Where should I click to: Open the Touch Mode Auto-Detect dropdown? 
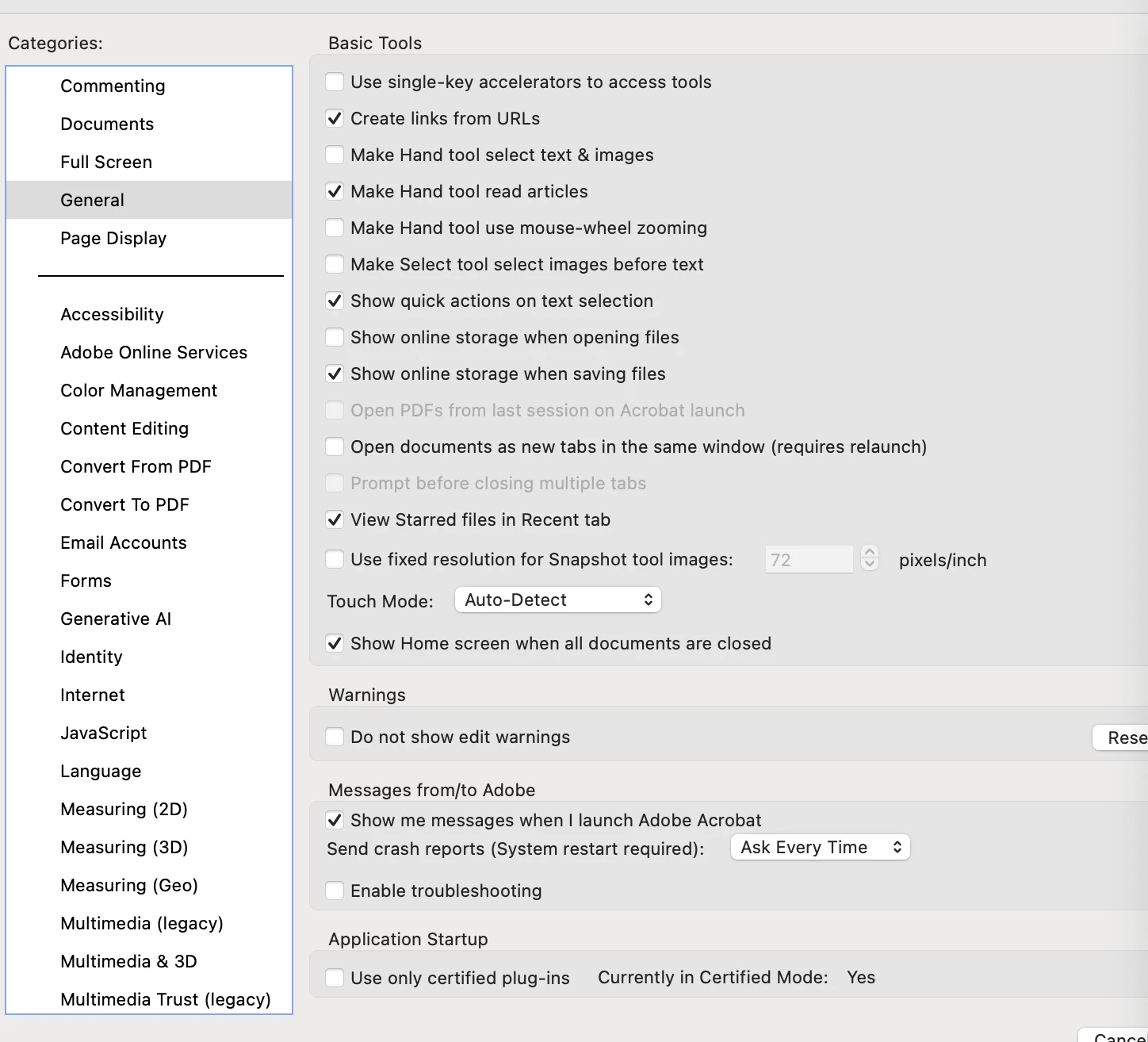point(558,600)
